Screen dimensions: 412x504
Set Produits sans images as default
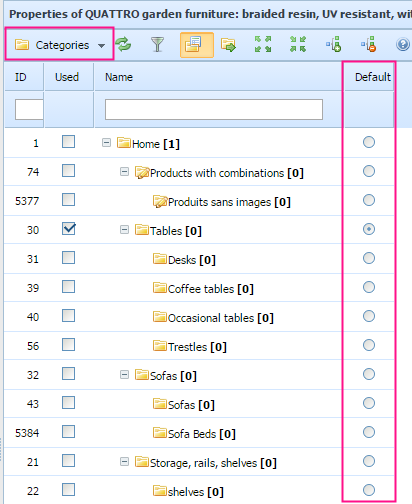[x=369, y=200]
